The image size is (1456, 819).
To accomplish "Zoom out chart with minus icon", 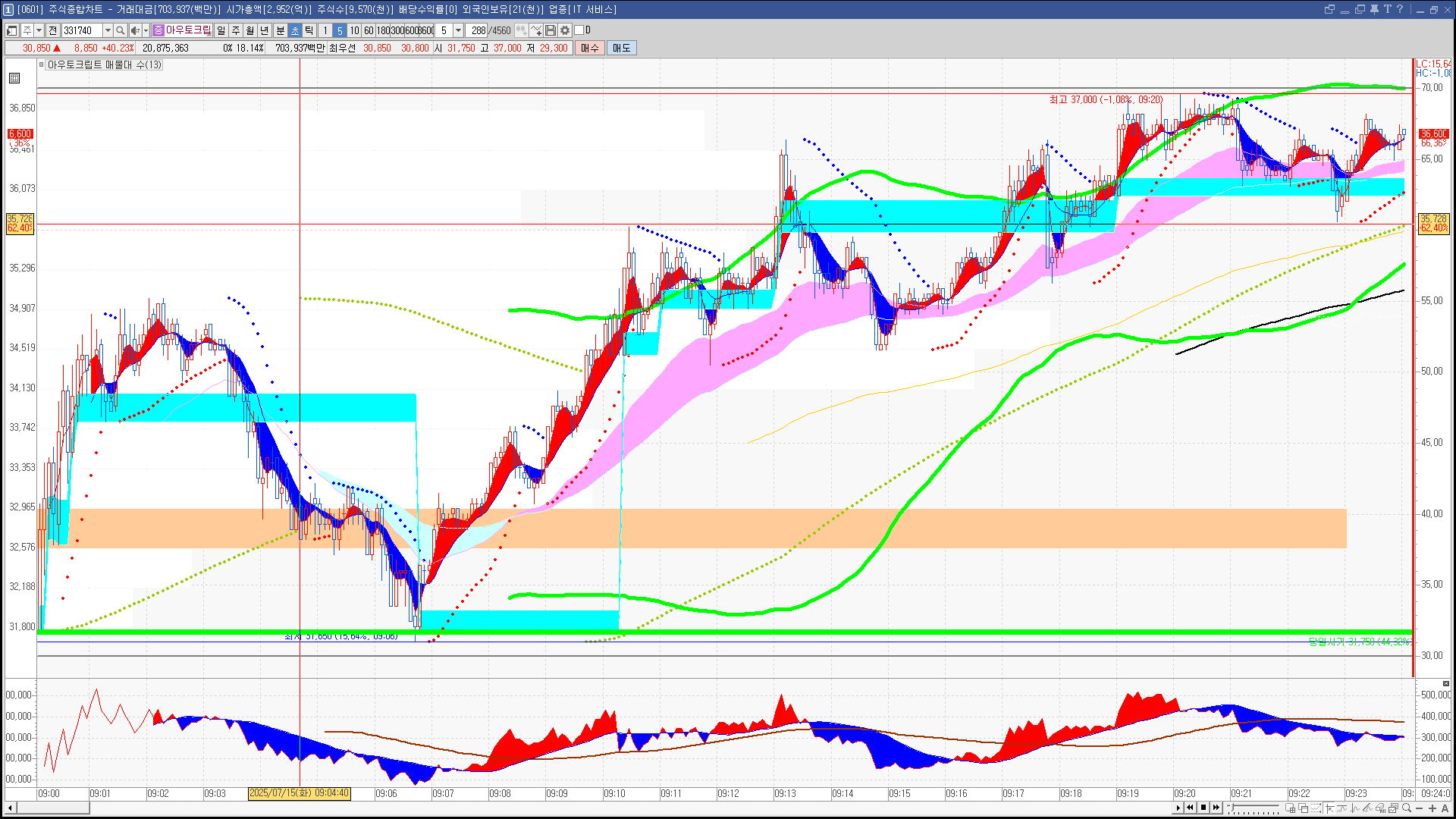I will [x=1420, y=808].
